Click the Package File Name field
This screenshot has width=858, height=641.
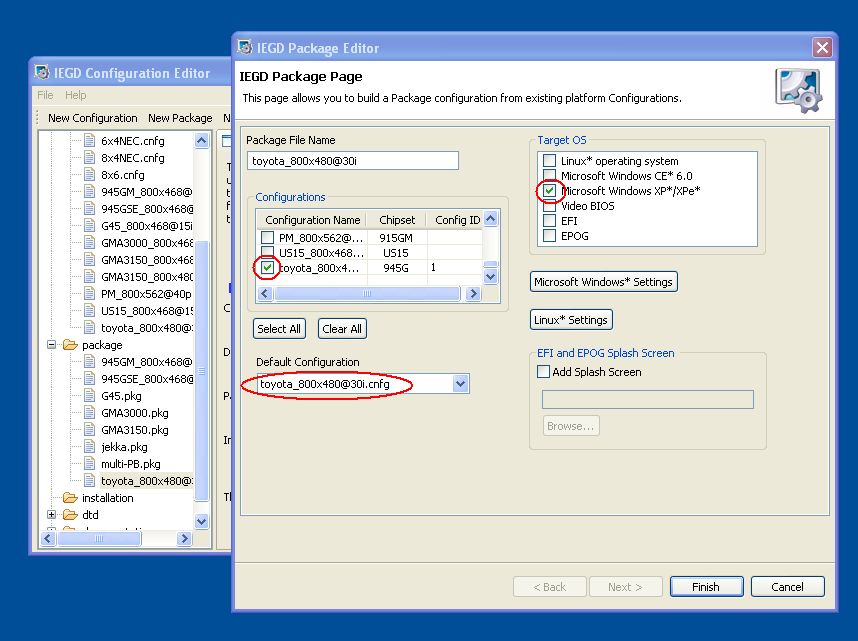(x=352, y=161)
